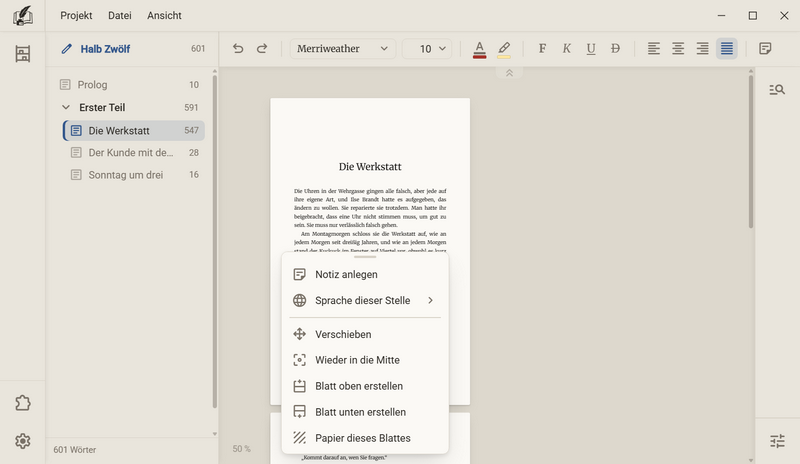Collapse the Erster Teil section

click(66, 107)
